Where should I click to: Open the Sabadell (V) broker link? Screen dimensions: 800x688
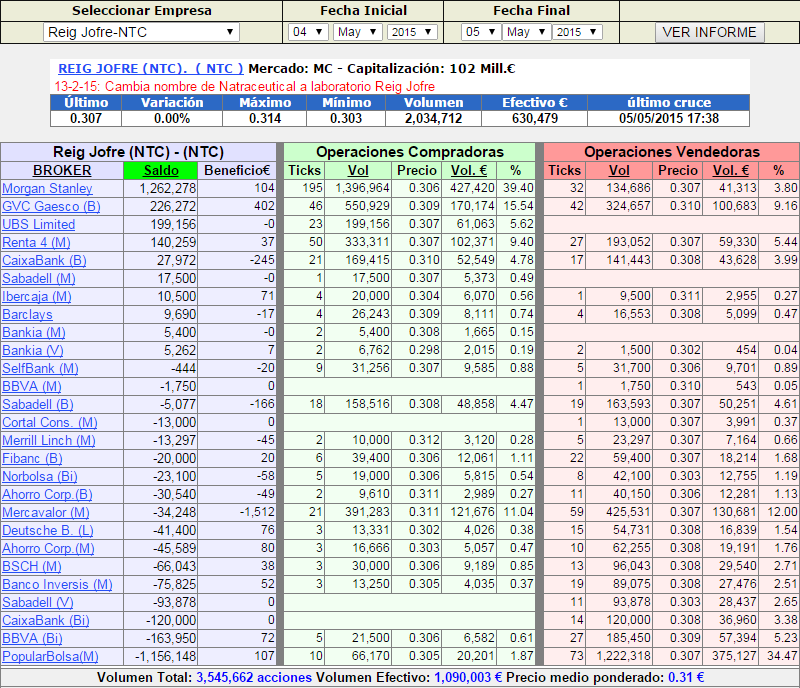[x=38, y=603]
